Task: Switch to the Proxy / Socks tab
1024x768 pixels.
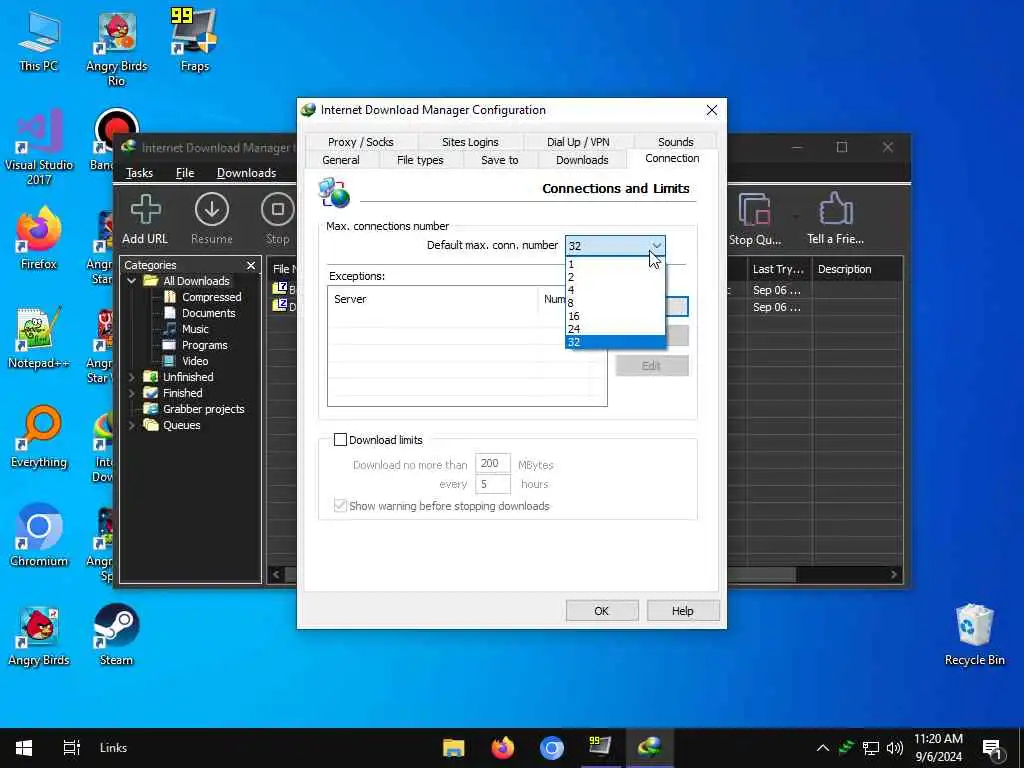Action: [360, 142]
